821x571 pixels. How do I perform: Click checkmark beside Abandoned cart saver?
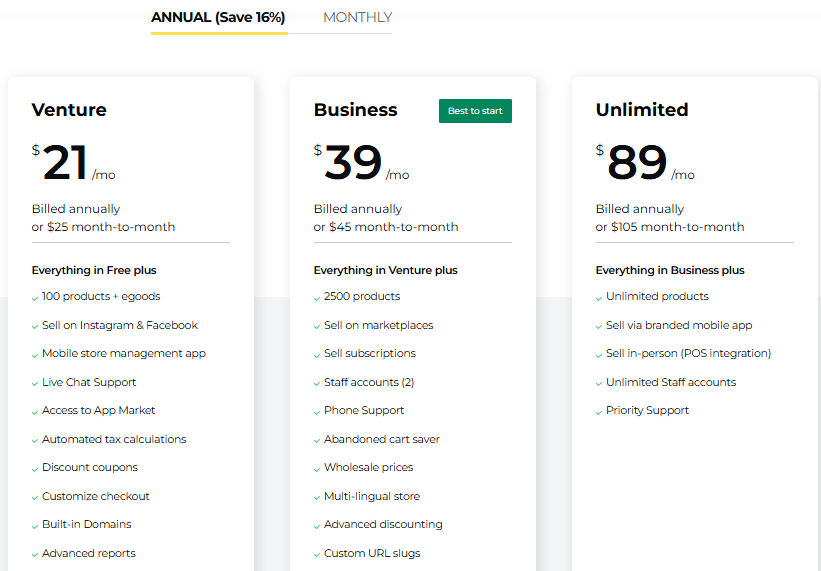click(317, 441)
